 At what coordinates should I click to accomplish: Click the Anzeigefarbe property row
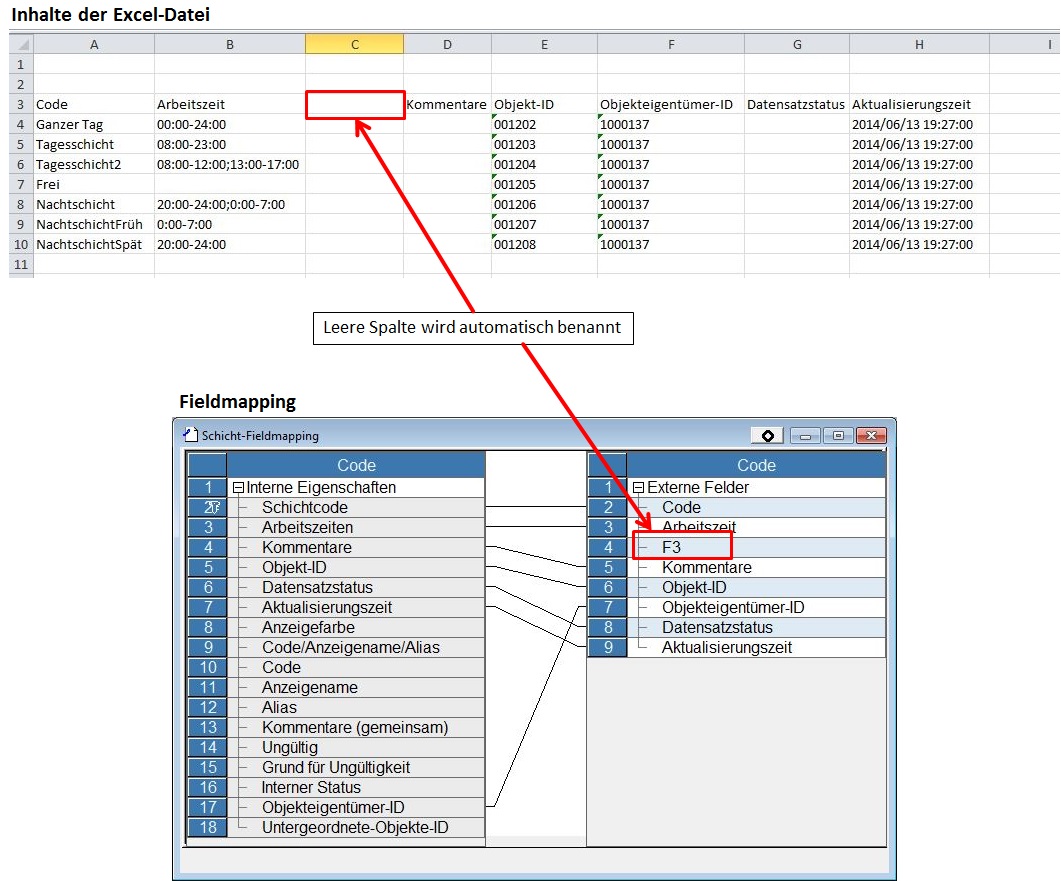[308, 627]
